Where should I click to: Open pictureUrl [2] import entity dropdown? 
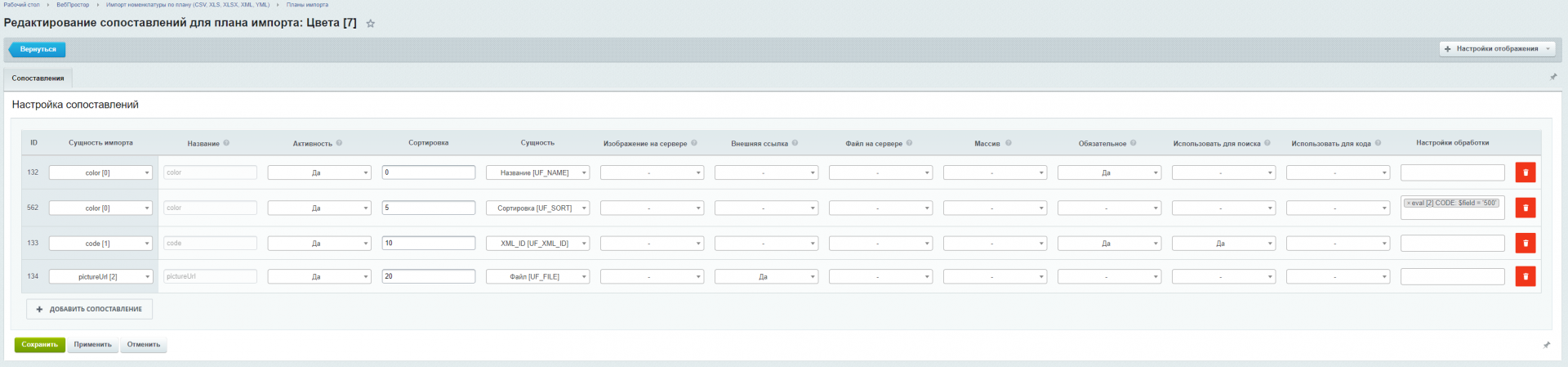(x=100, y=276)
